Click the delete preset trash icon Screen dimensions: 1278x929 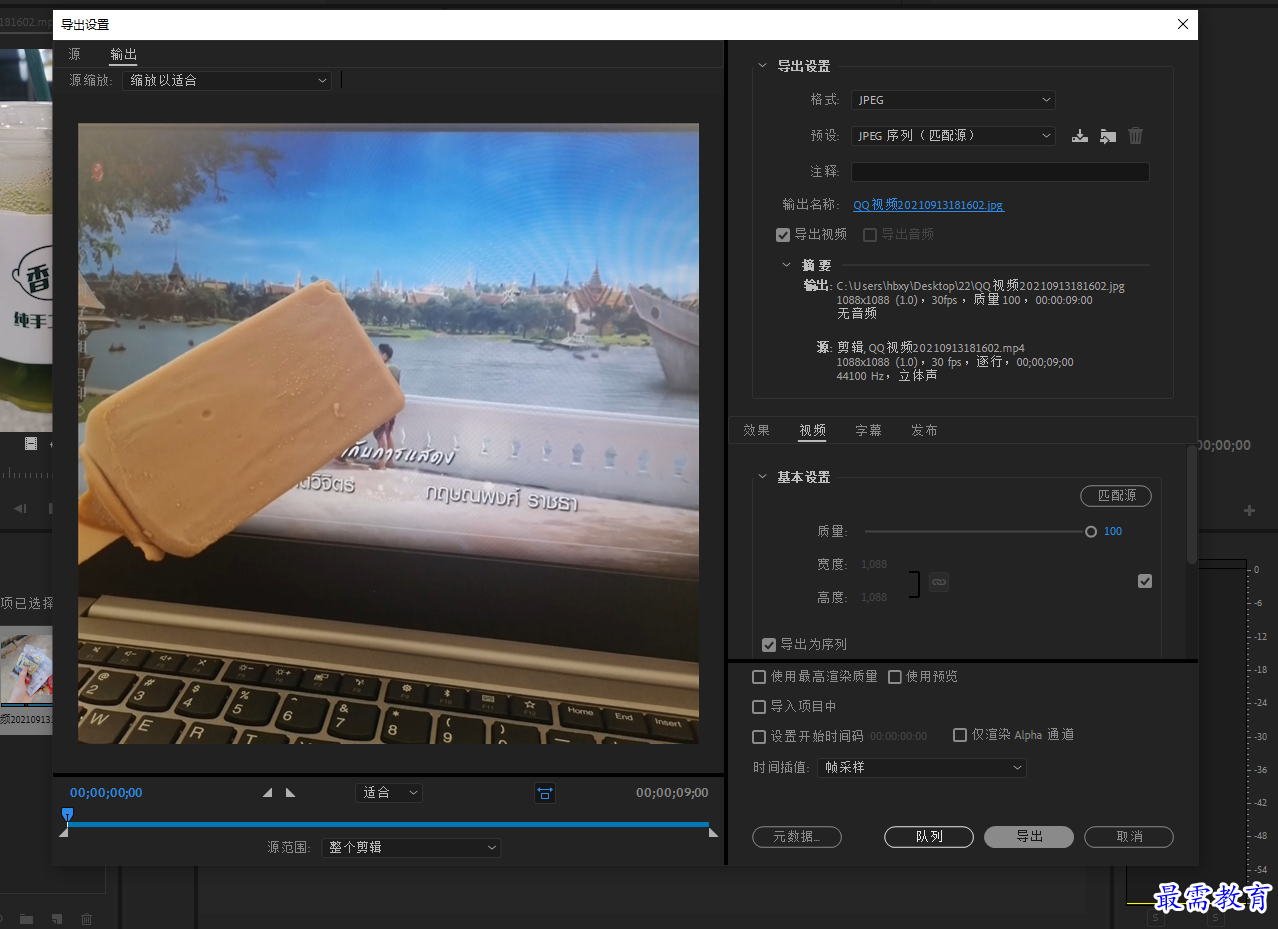click(1135, 136)
